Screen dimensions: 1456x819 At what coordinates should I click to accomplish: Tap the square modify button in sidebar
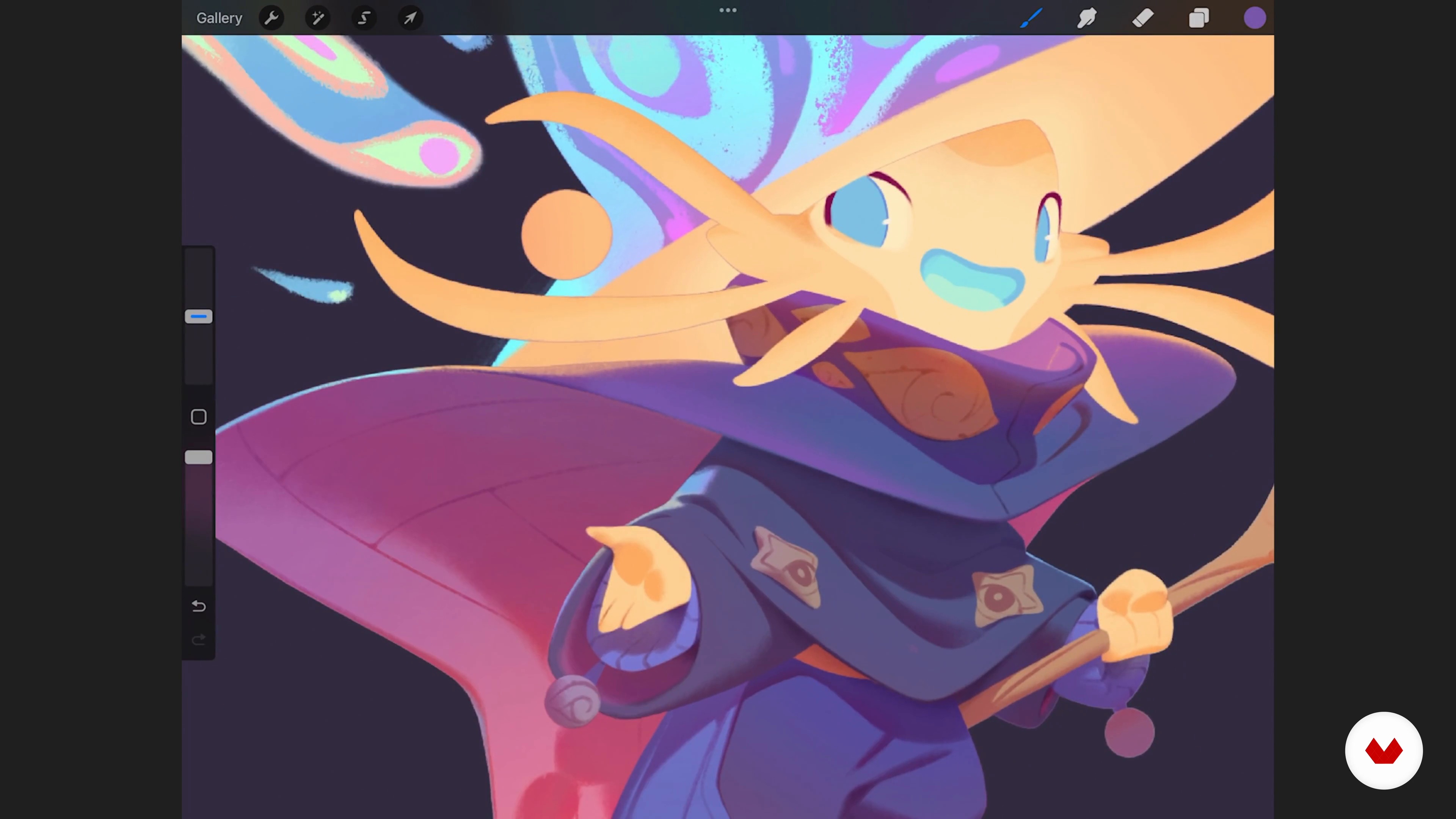tap(198, 417)
